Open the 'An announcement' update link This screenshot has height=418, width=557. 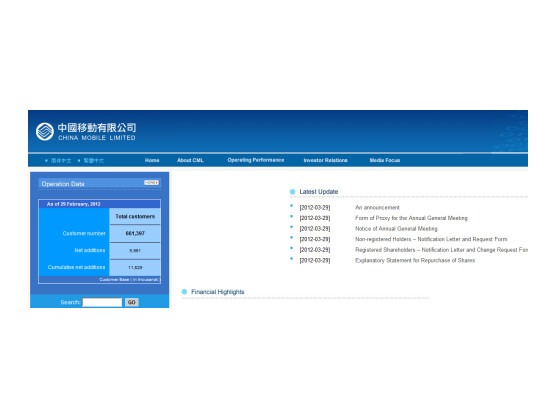coord(377,207)
